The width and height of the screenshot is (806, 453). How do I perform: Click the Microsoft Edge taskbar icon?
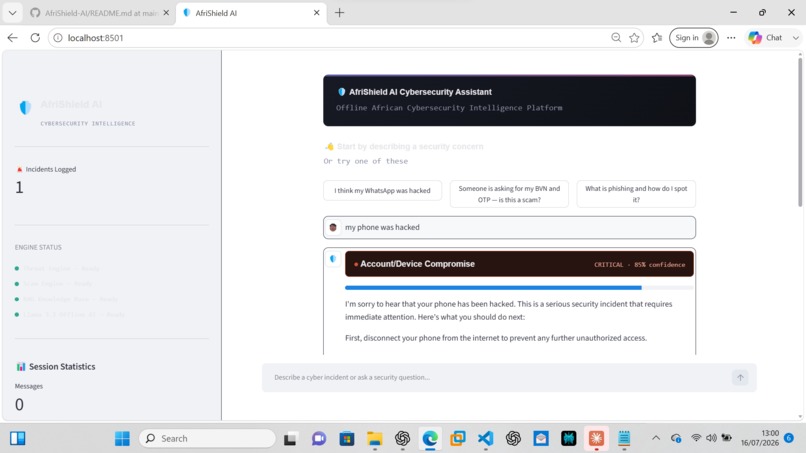430,439
